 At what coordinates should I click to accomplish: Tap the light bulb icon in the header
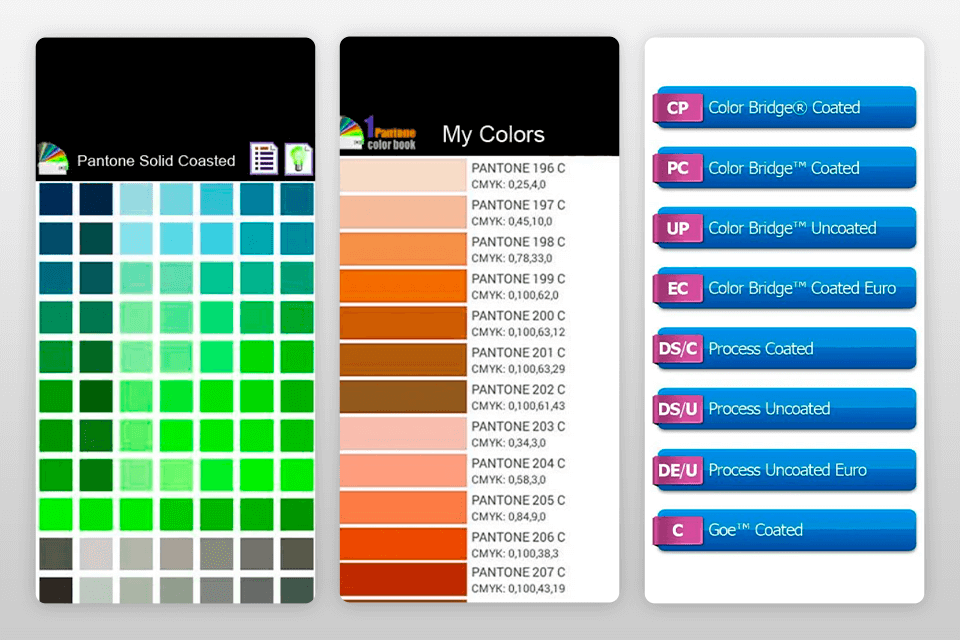[x=297, y=158]
